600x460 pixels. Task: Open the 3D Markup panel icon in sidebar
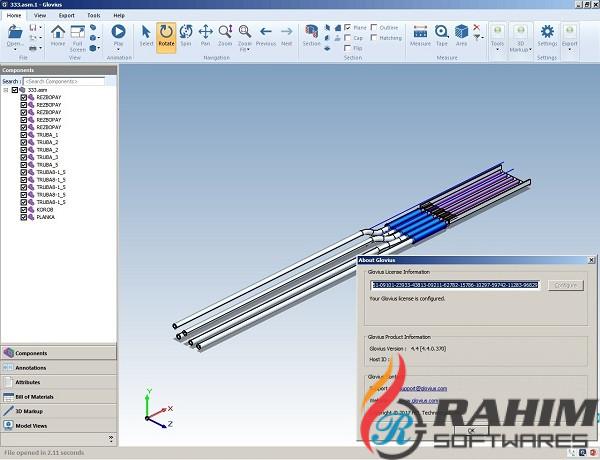pyautogui.click(x=8, y=411)
